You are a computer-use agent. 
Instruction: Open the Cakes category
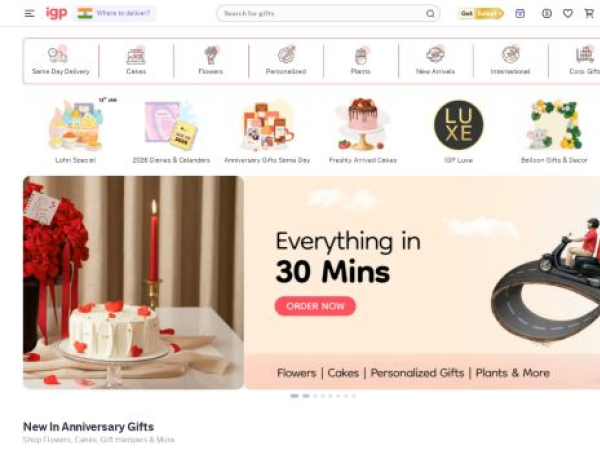(x=136, y=60)
